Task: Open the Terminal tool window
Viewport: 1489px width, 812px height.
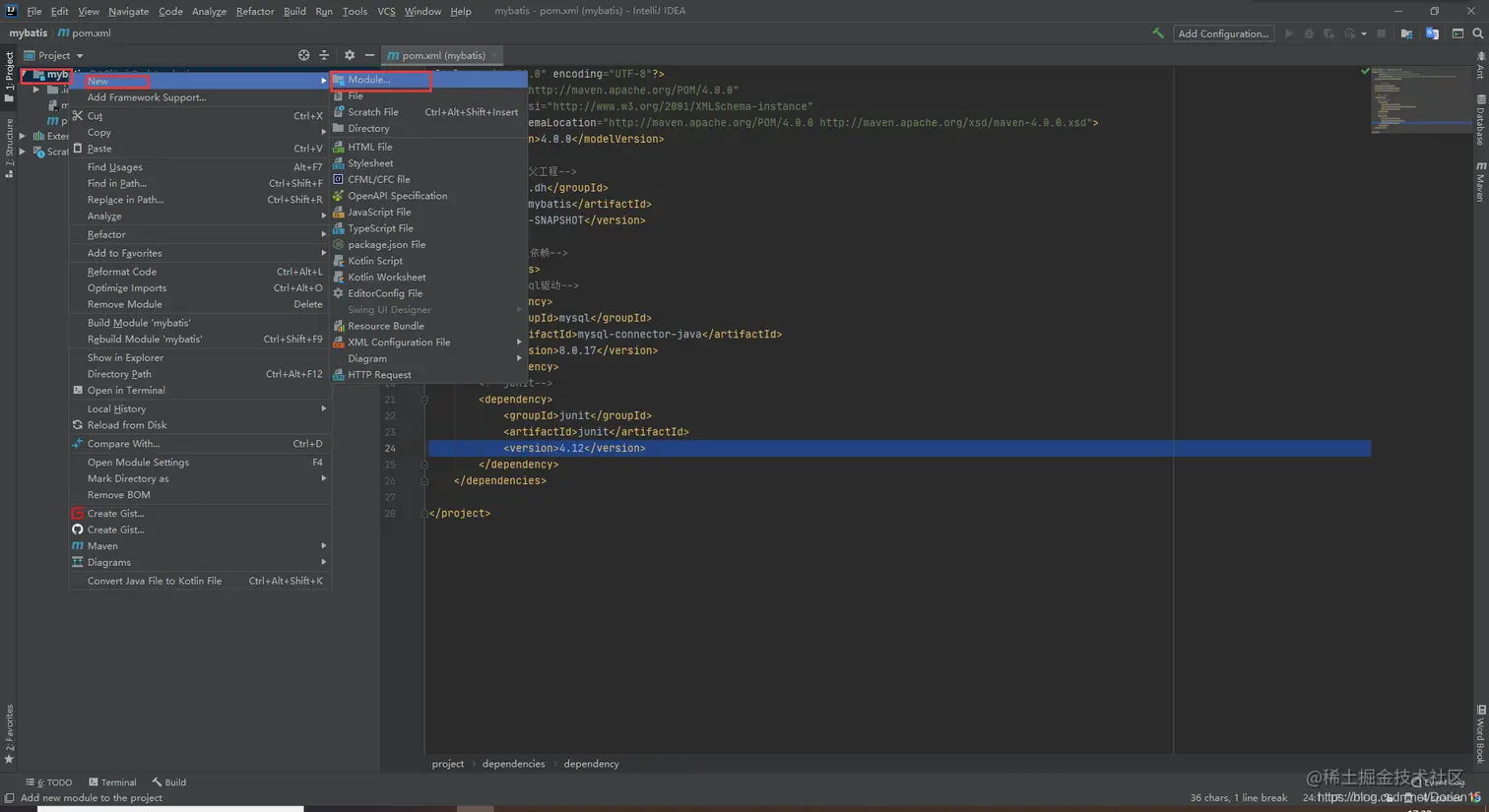Action: [112, 782]
